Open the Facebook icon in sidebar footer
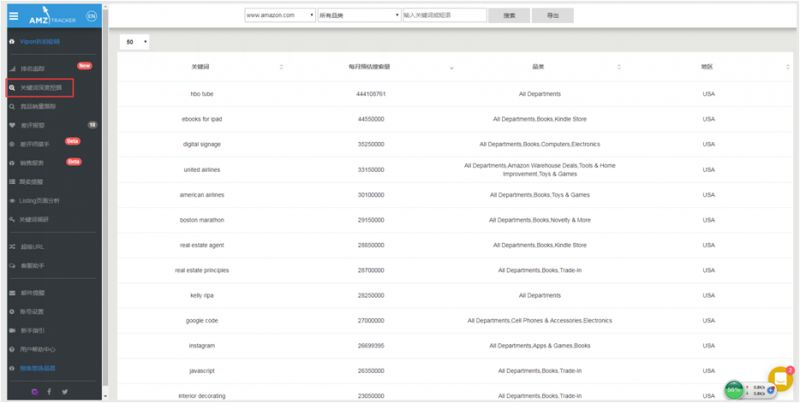The height and width of the screenshot is (403, 800). pos(49,392)
